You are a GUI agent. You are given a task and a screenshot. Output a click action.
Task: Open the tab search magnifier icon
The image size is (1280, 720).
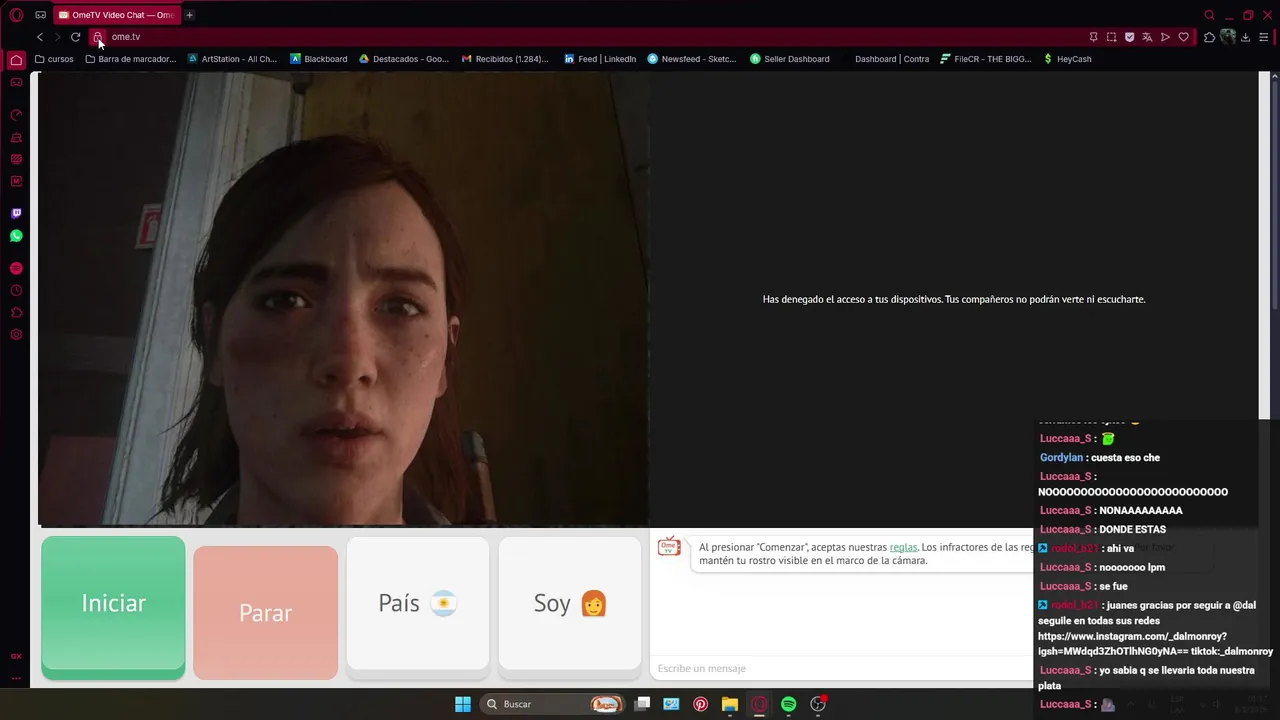point(1209,15)
